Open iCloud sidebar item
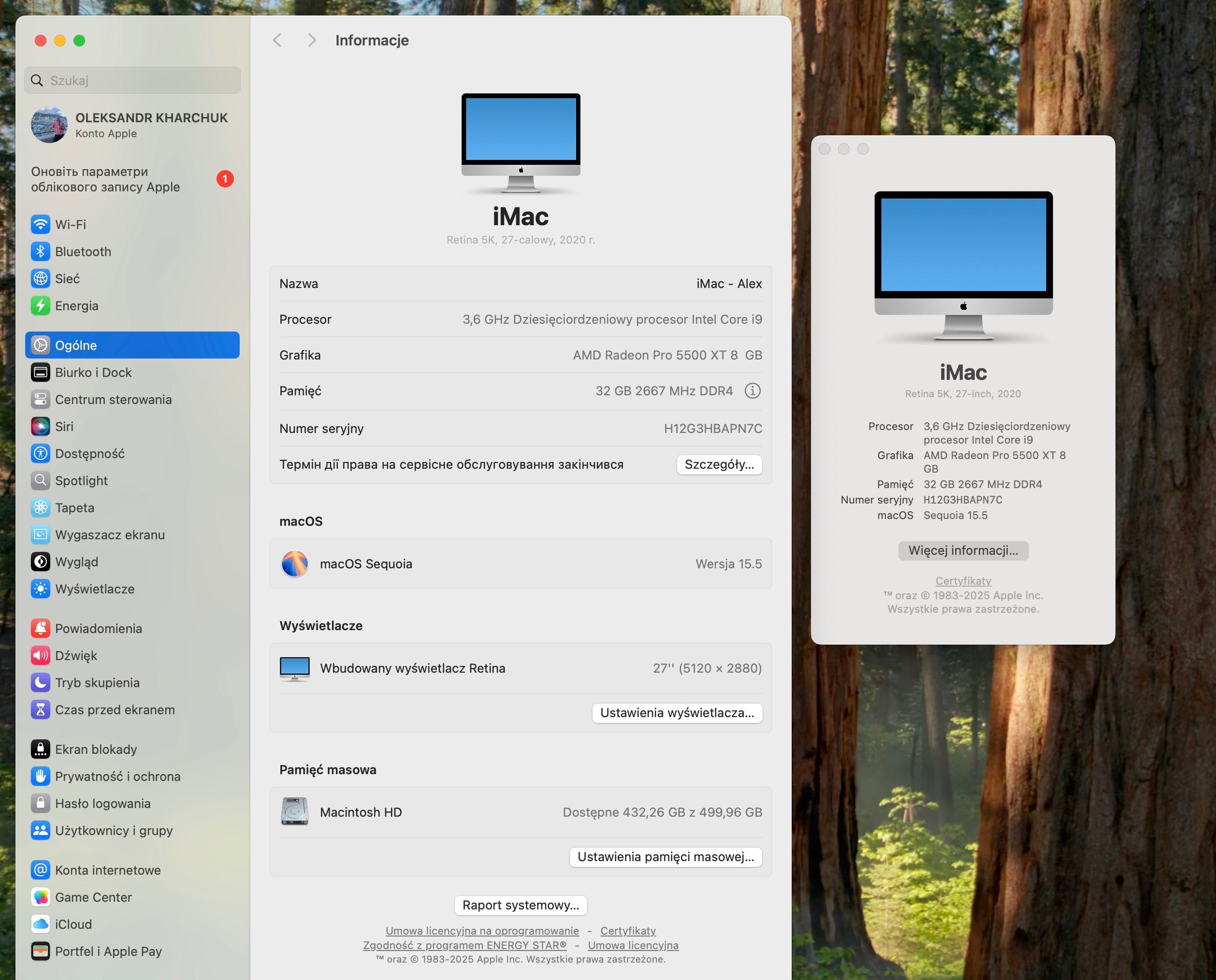 [132, 925]
